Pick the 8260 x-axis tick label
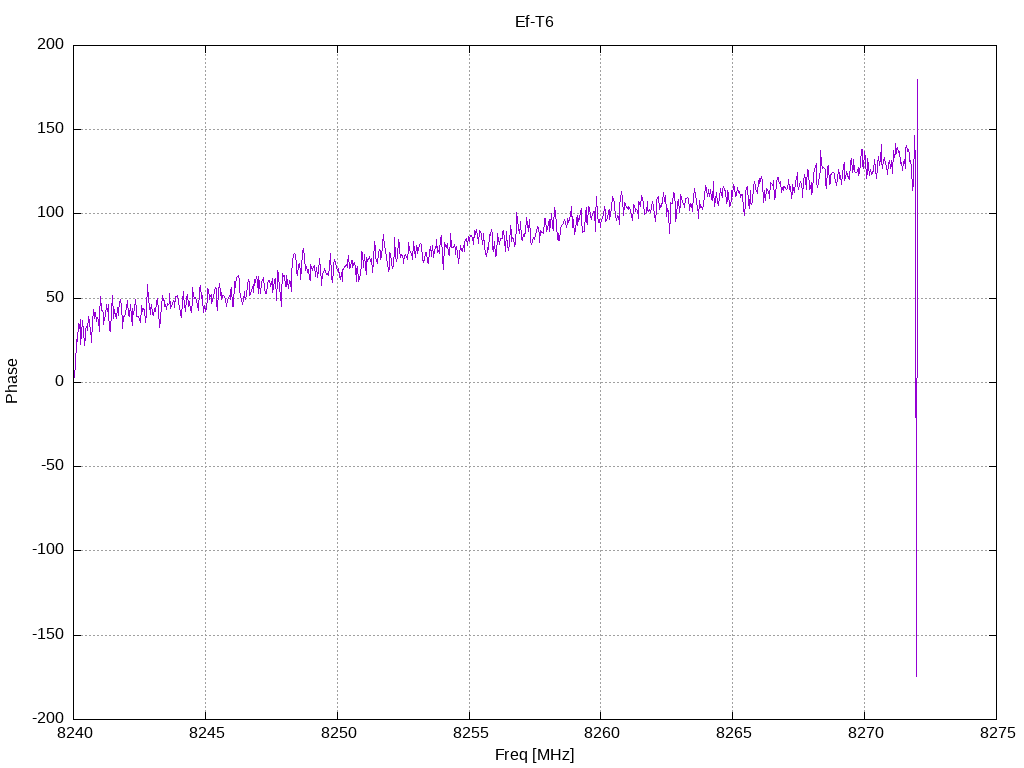 [x=601, y=735]
